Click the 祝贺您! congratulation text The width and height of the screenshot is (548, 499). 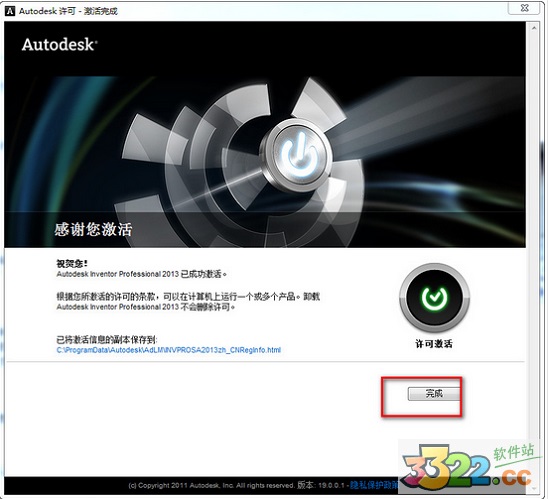point(72,263)
